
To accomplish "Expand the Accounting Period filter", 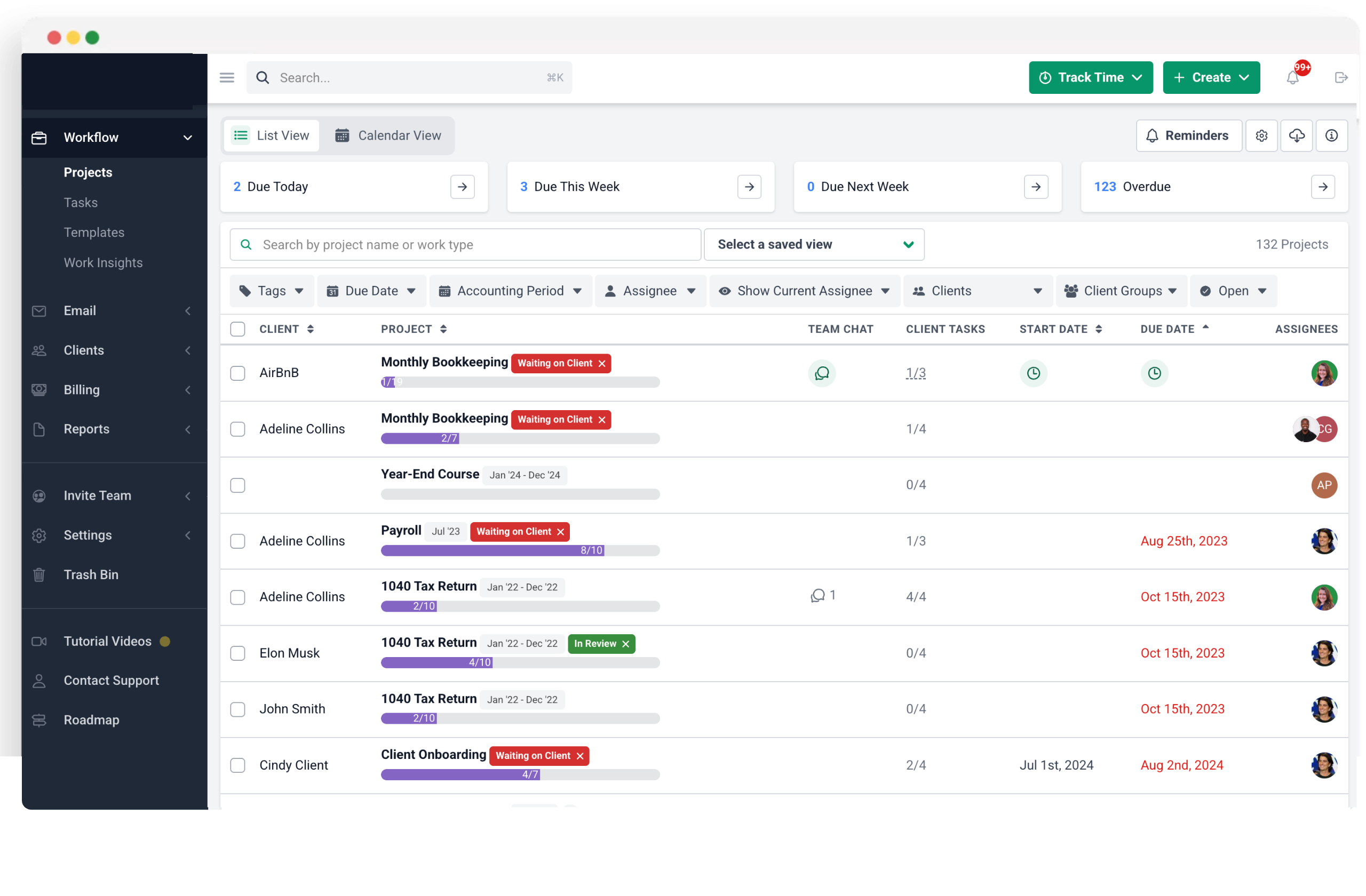I will (x=510, y=291).
